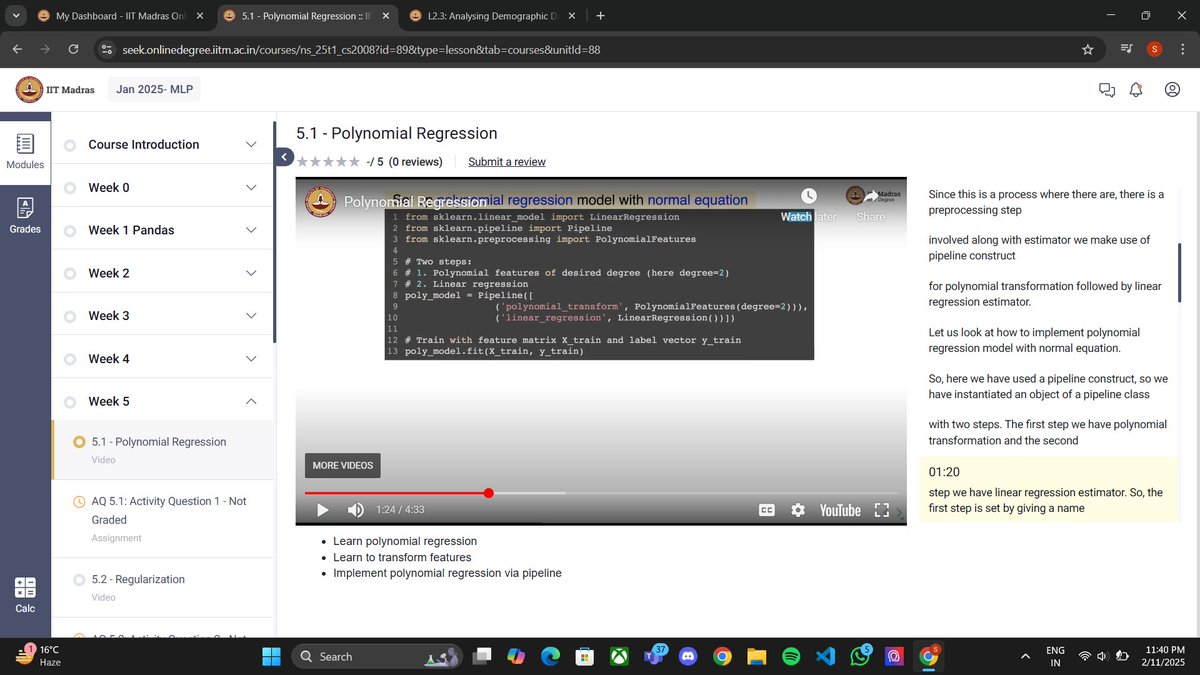This screenshot has width=1200, height=675.
Task: Open Chrome media control icon
Action: coord(1126,49)
